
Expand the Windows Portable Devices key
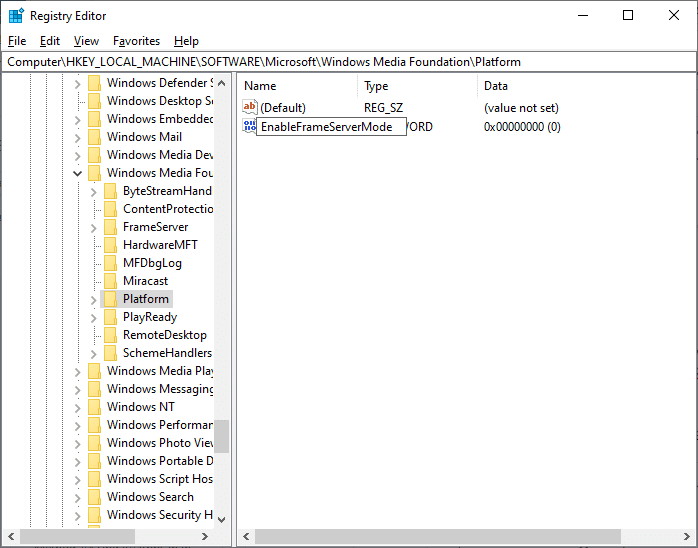tap(77, 462)
